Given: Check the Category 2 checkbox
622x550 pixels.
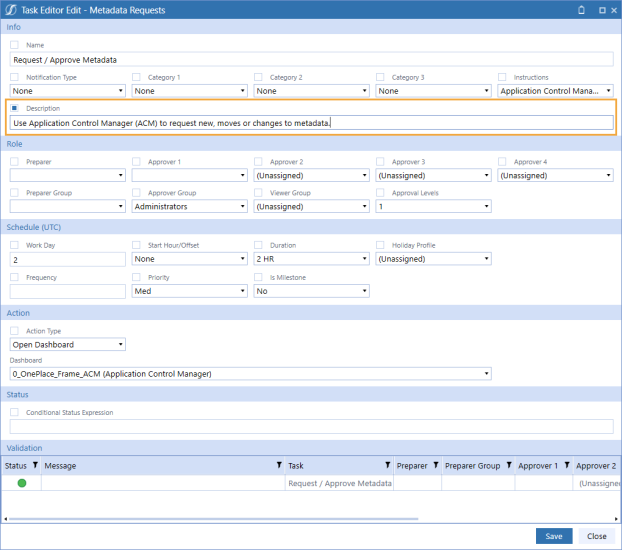Looking at the screenshot, I should [x=258, y=77].
